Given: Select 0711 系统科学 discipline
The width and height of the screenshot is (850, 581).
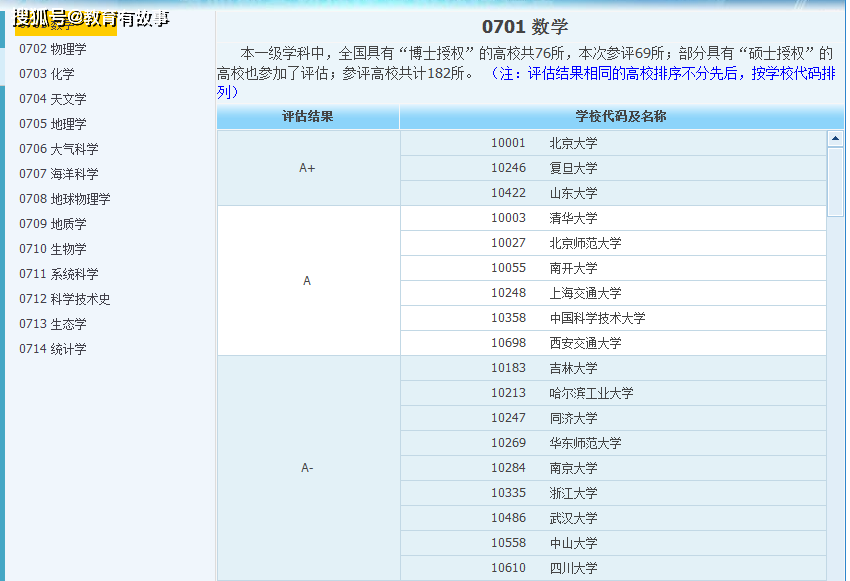Looking at the screenshot, I should coord(59,274).
